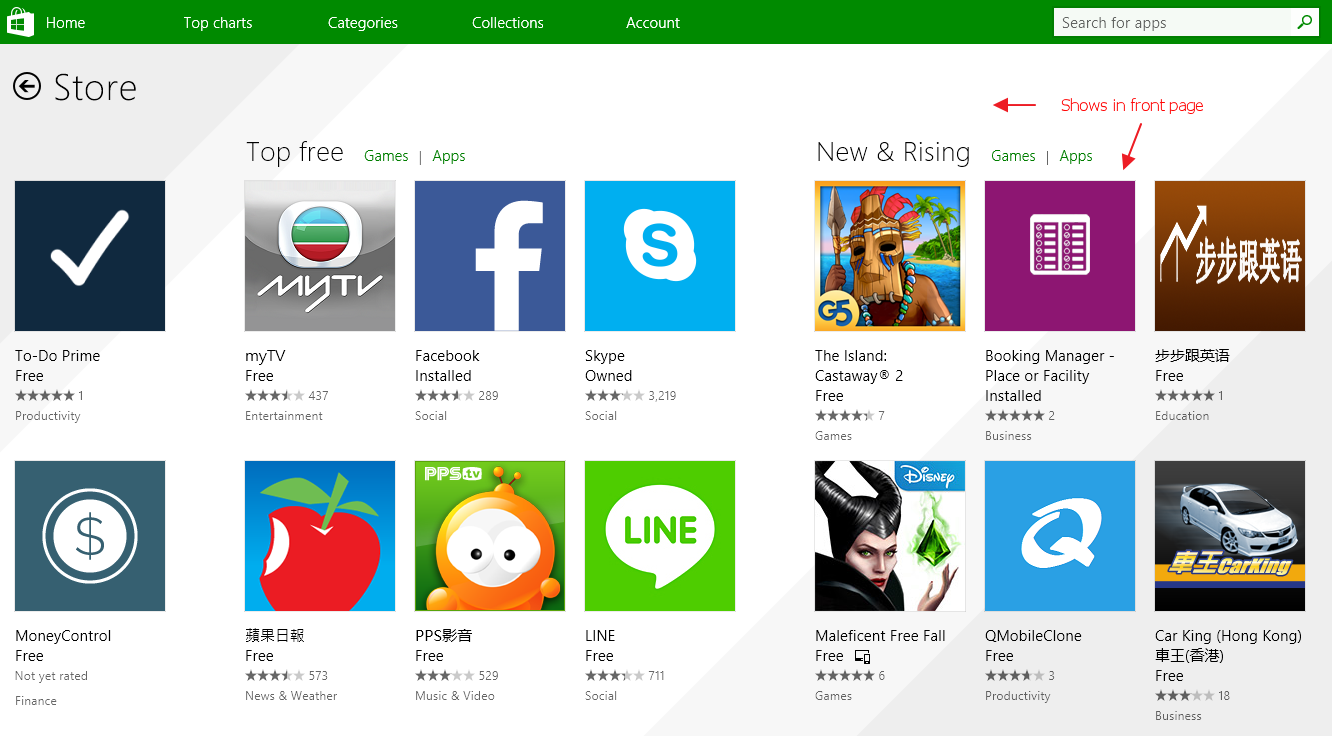Image resolution: width=1332 pixels, height=736 pixels.
Task: Filter New & Rising by Games
Action: pos(1013,156)
